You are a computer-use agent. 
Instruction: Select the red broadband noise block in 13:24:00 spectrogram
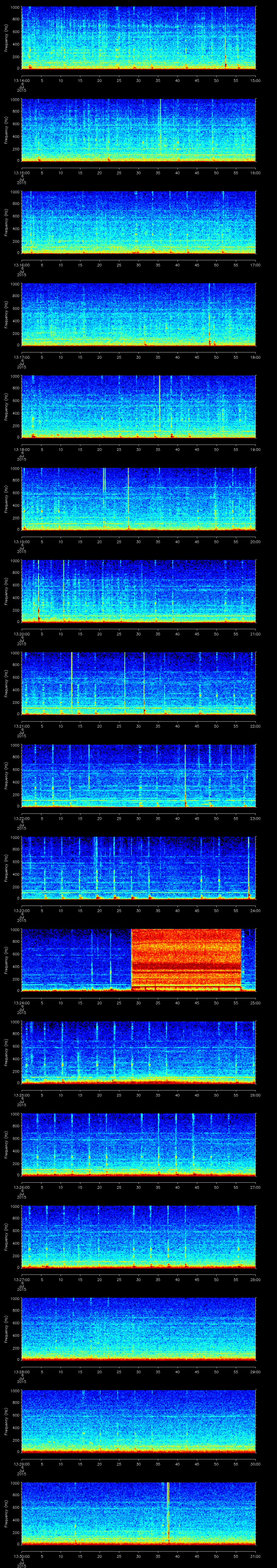(x=186, y=959)
